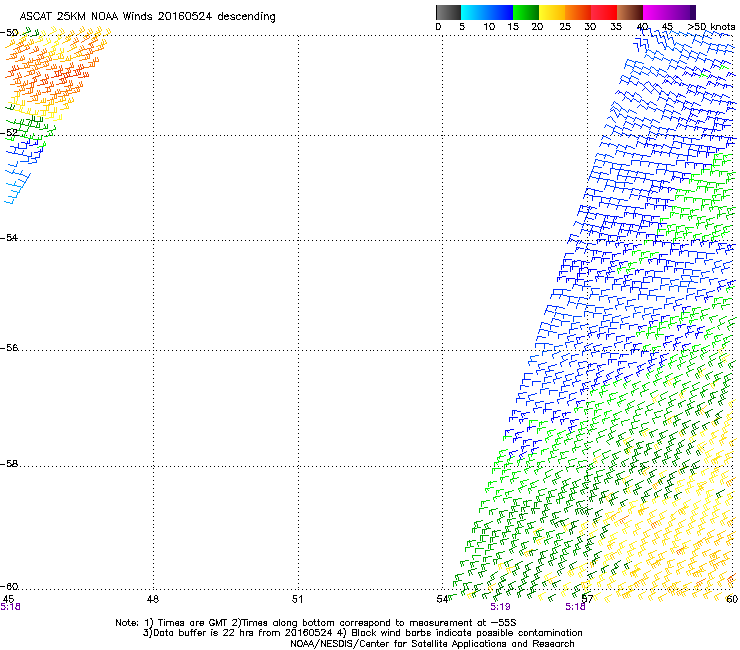Click the red 30-35 knots legend segment
This screenshot has width=740, height=650.
coord(604,12)
